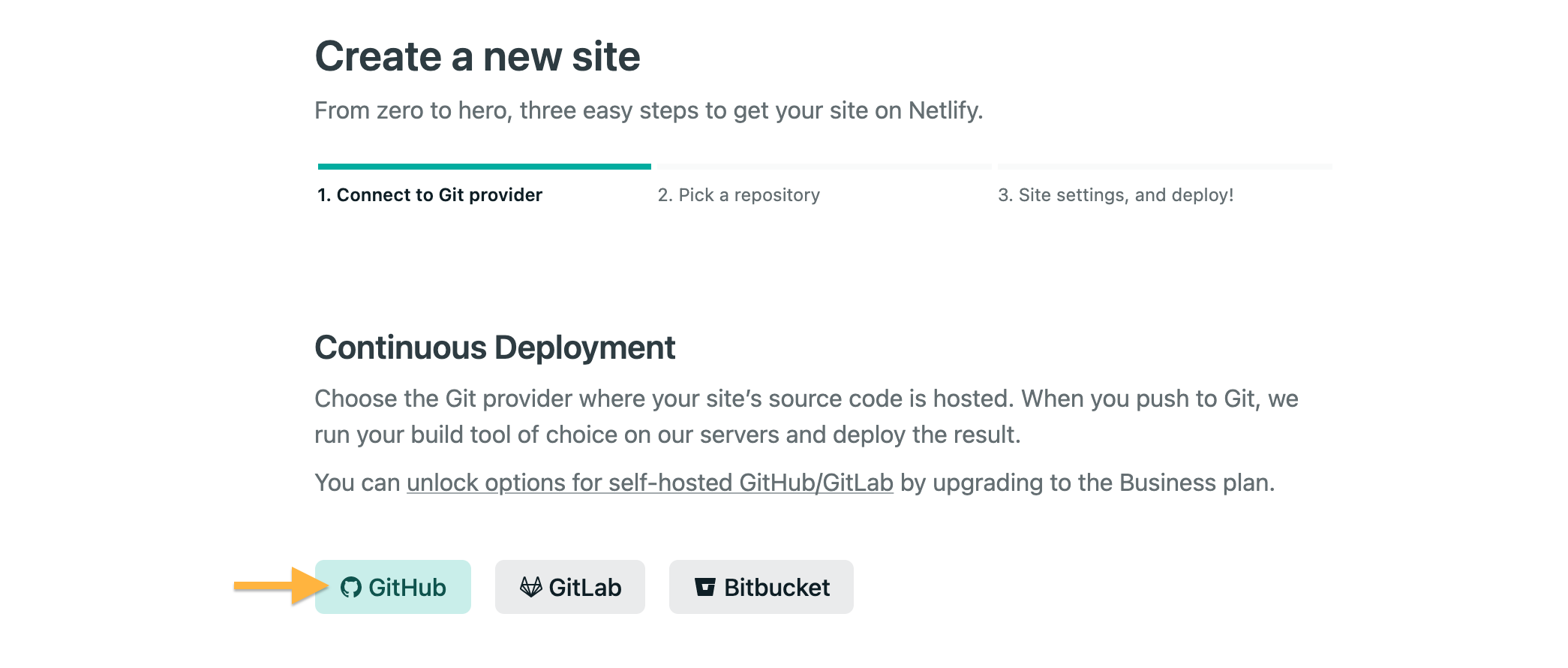Click the grey progress segment above step 2
1568x668 pixels.
point(825,167)
